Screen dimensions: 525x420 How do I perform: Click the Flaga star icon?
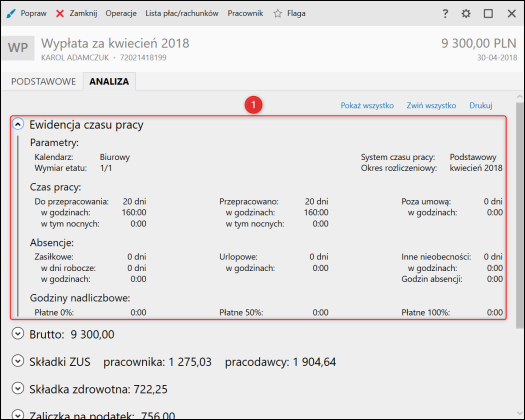point(278,14)
